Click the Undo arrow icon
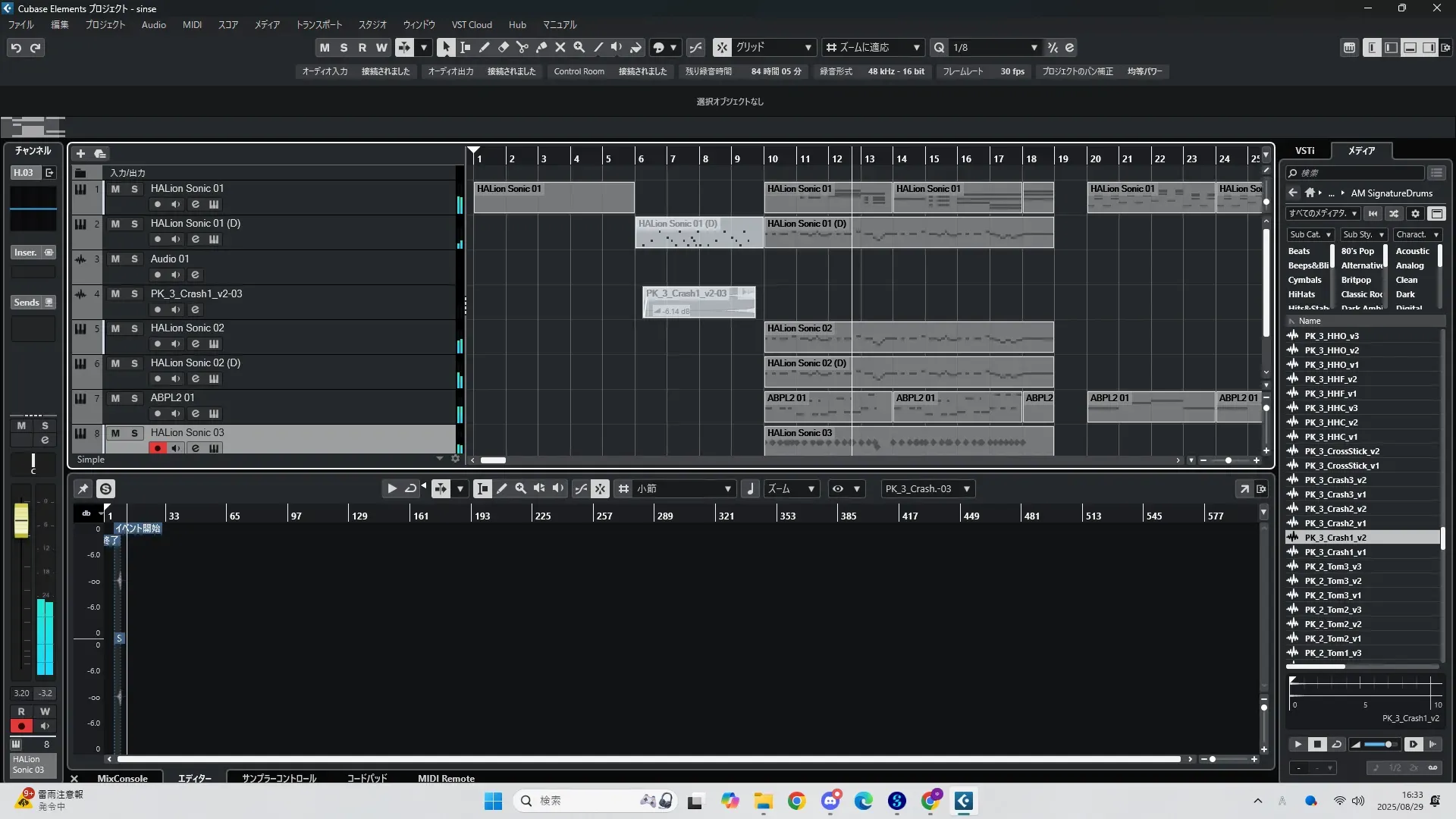The image size is (1456, 819). [16, 48]
